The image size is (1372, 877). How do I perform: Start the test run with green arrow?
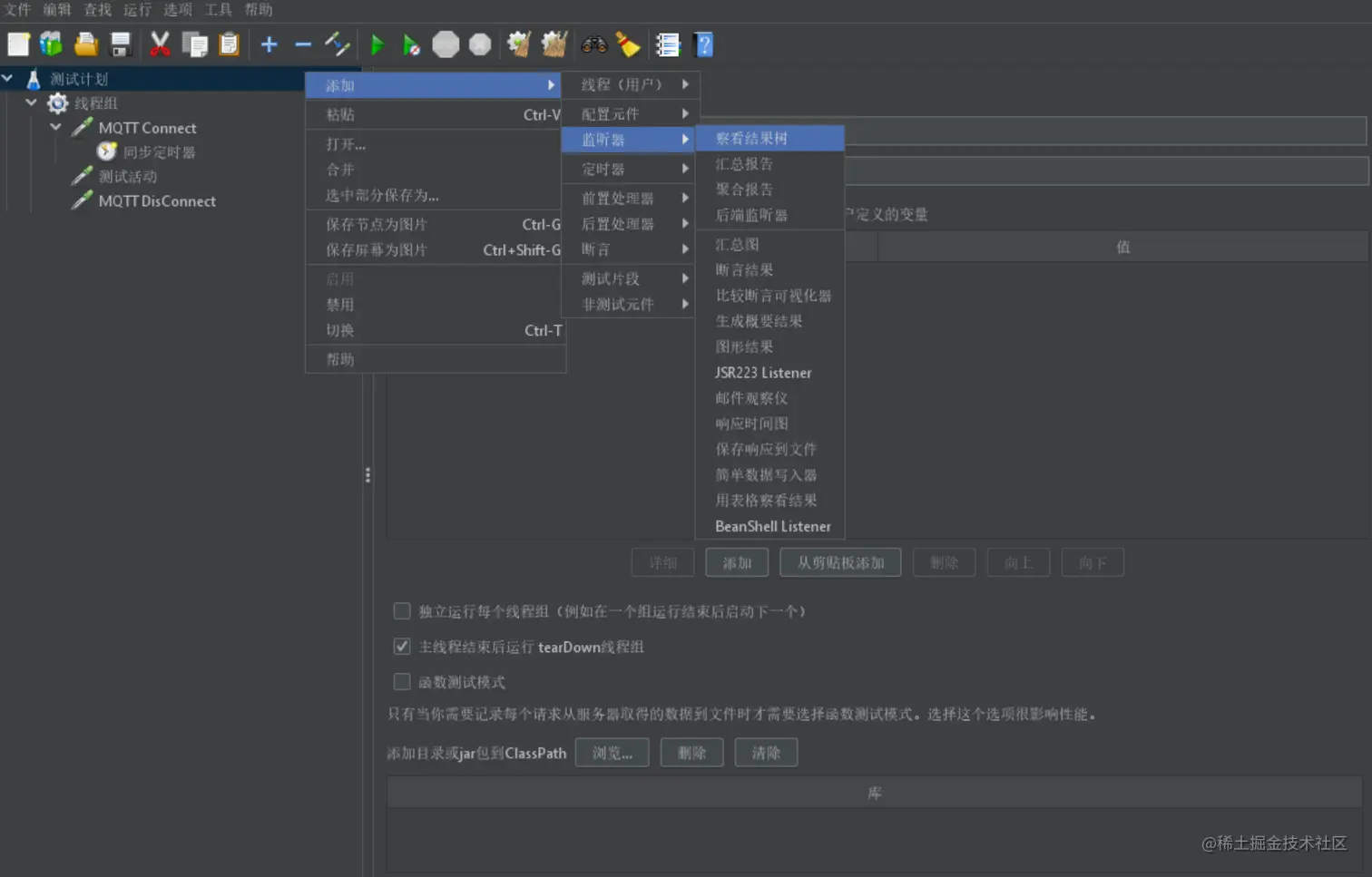tap(378, 44)
